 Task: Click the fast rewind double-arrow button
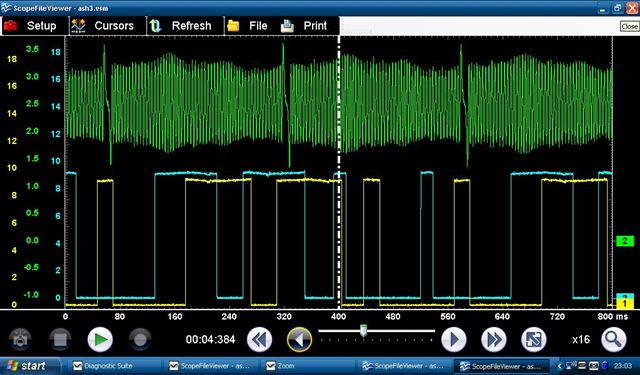click(259, 339)
